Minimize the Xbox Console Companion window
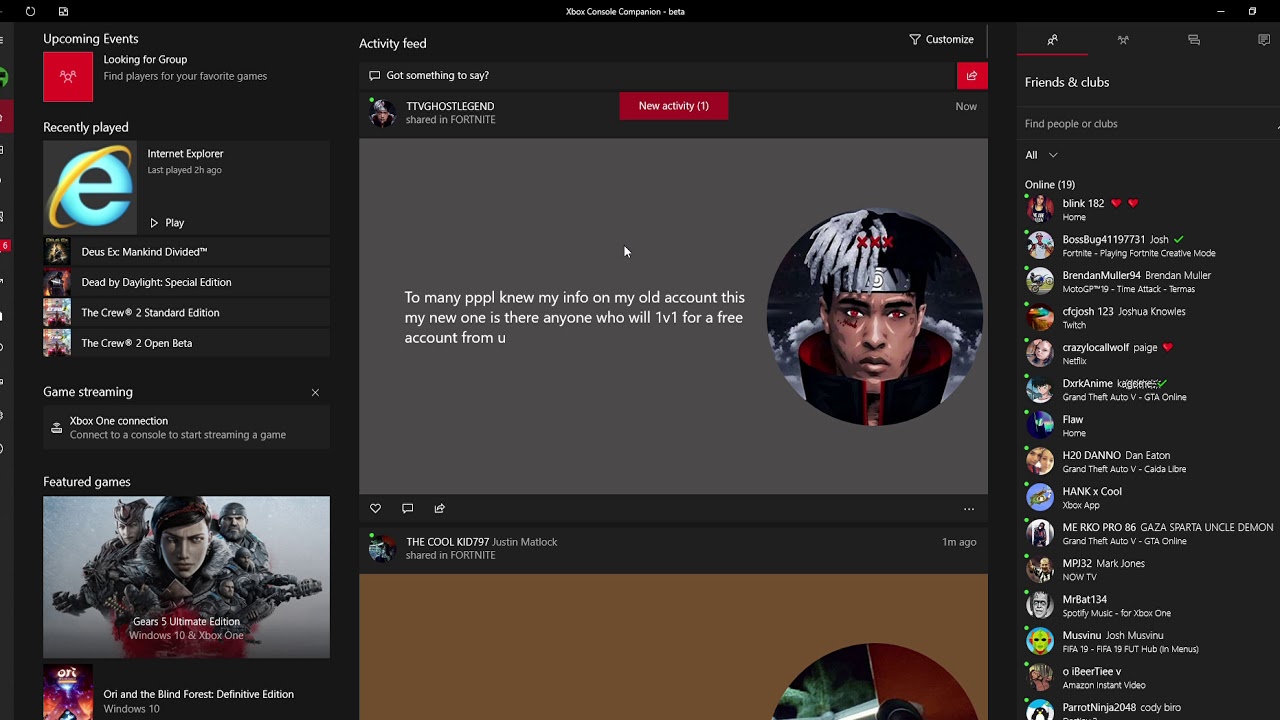Screen dimensions: 1280x720 pos(1220,11)
